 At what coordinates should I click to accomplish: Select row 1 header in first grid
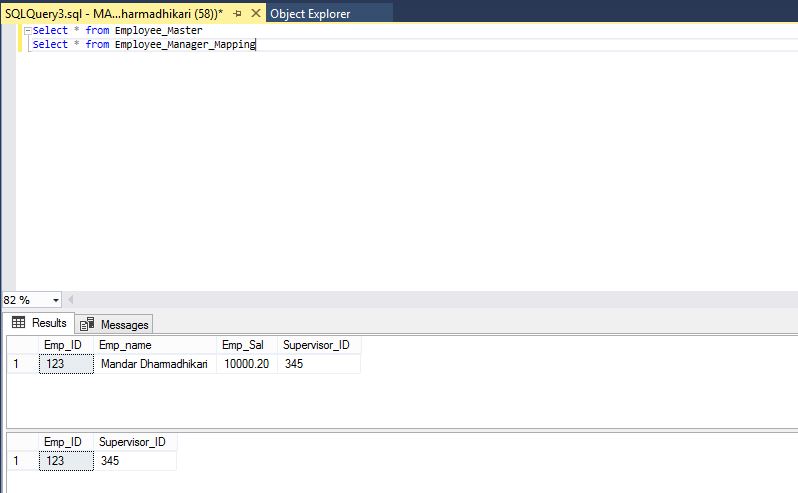pos(22,364)
